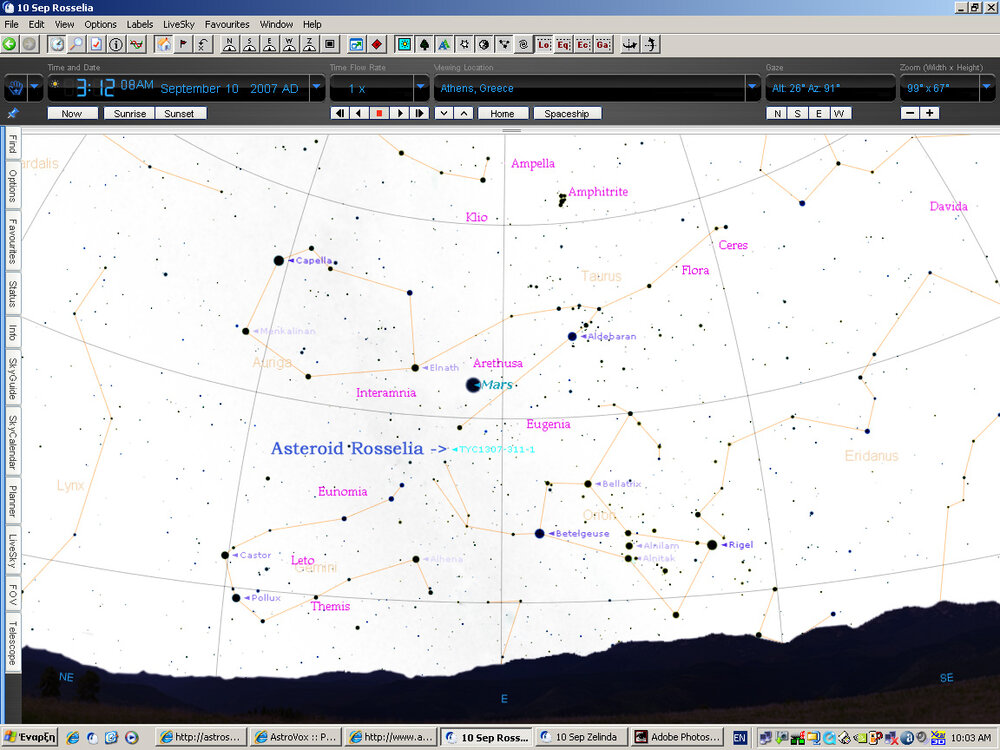Open the Zoom width x height dropdown
Screen dimensions: 1000x750
[987, 88]
